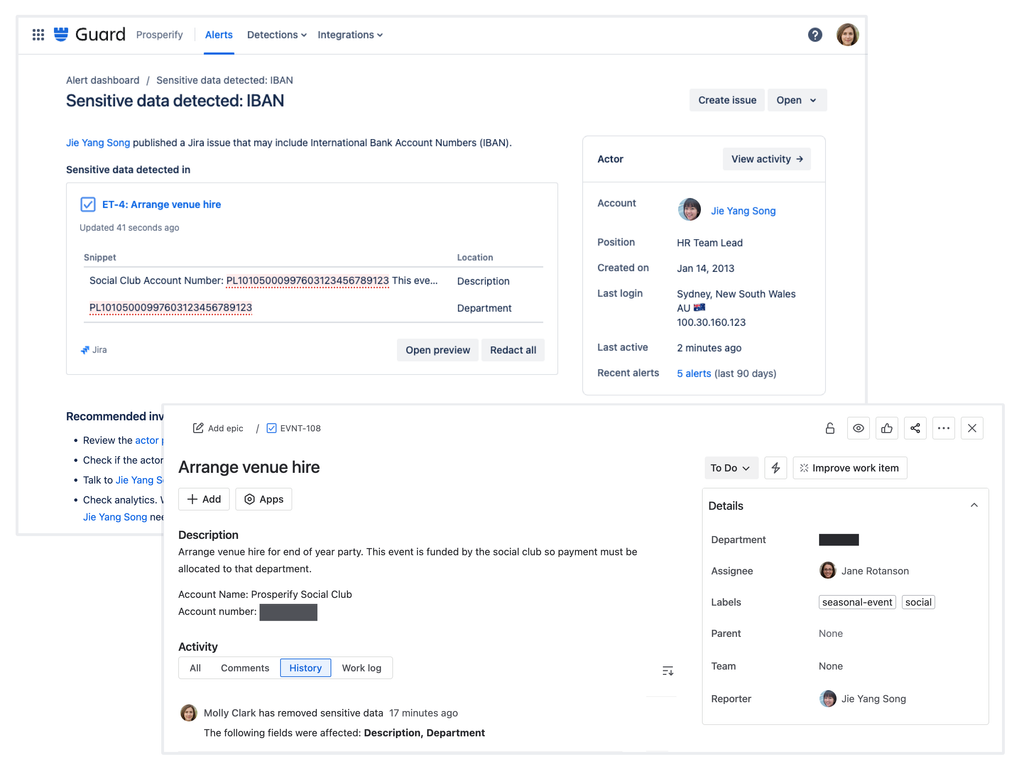This screenshot has height=776, width=1024.
Task: Click the redacted Department field value
Action: [x=839, y=540]
